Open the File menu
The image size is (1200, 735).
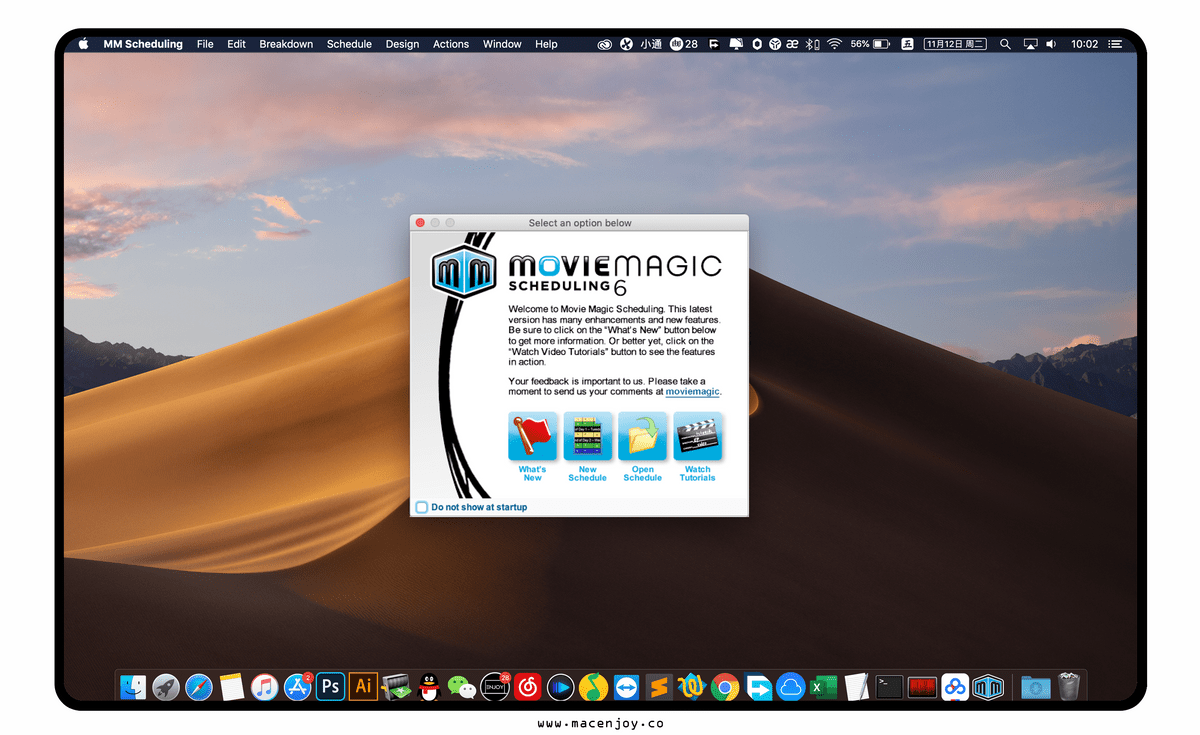point(205,44)
